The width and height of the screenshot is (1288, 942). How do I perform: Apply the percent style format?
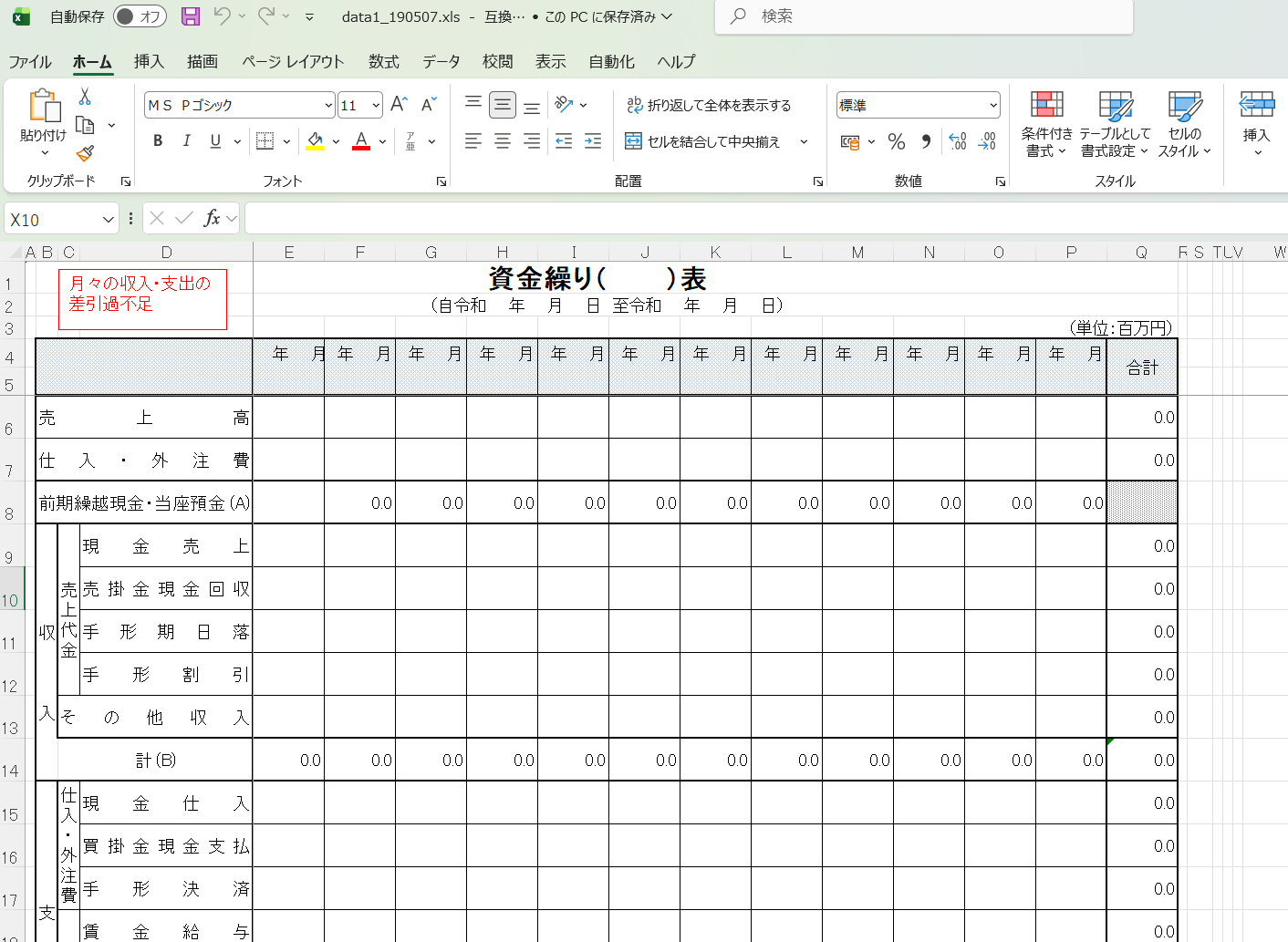point(897,141)
